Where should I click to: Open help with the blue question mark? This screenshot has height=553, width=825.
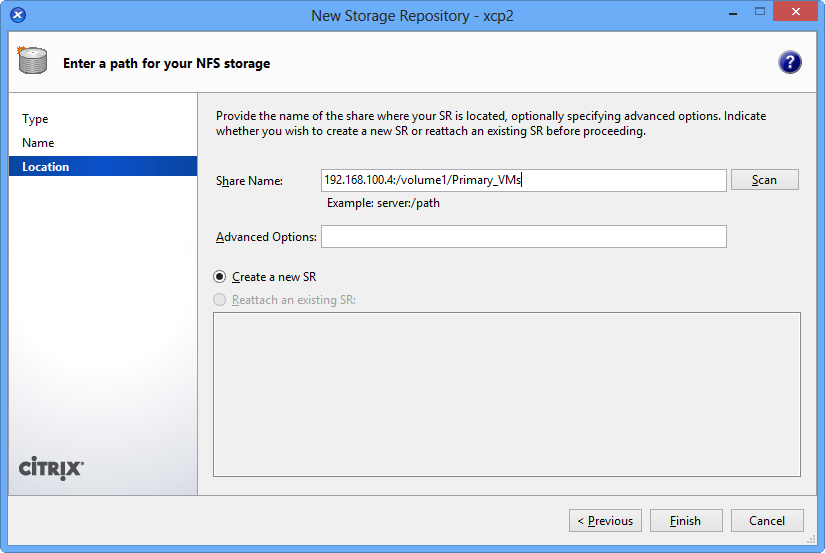point(789,62)
